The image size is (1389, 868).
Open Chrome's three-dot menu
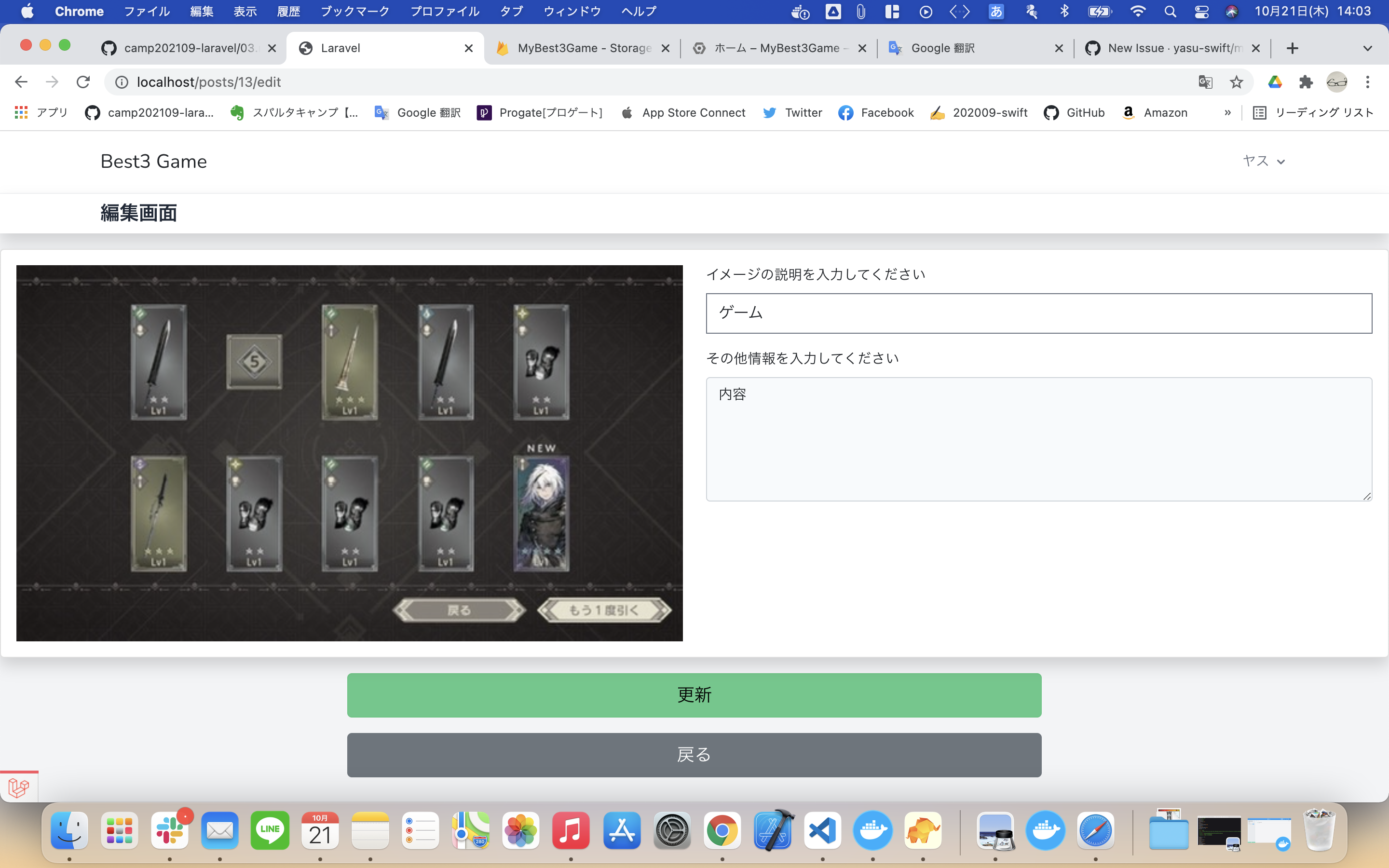(1368, 82)
